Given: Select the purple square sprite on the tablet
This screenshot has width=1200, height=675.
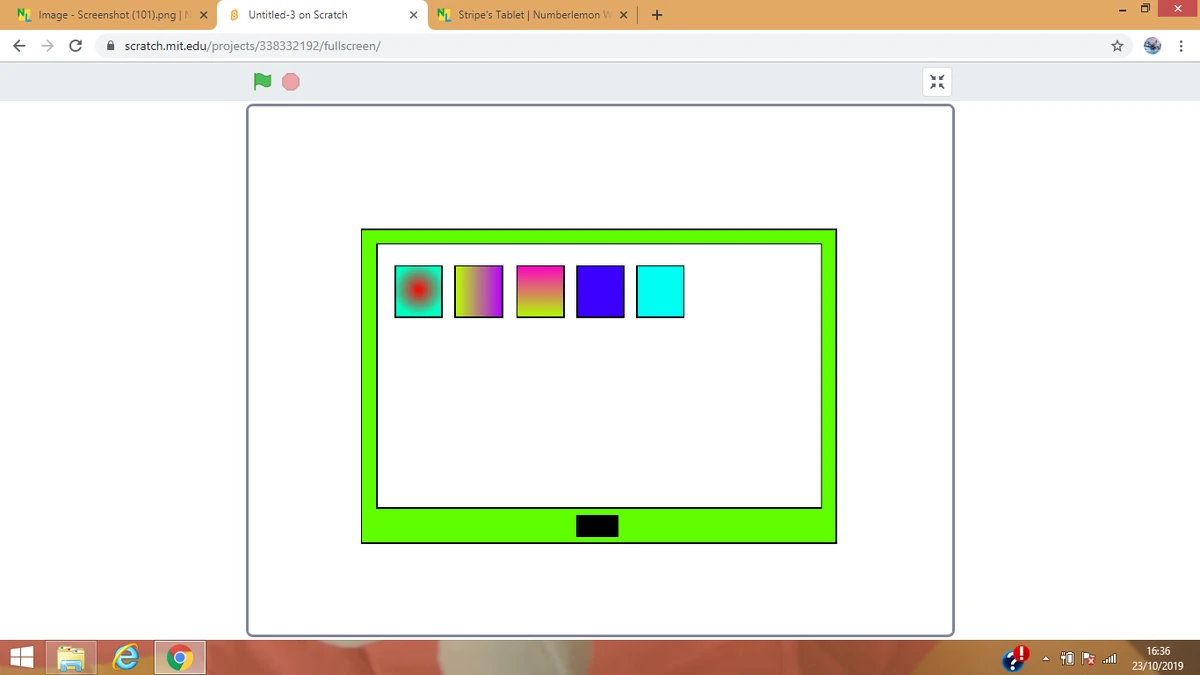Looking at the screenshot, I should pos(600,291).
